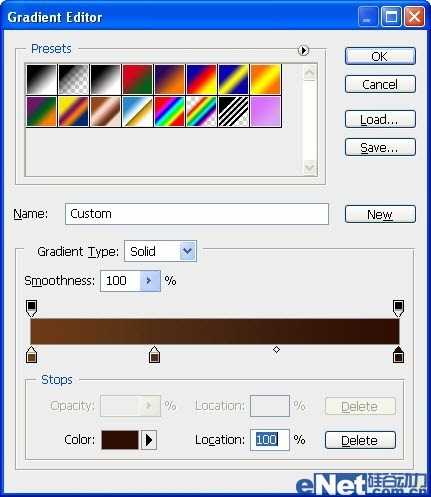The image size is (431, 497).
Task: Click the Load... button
Action: (380, 119)
